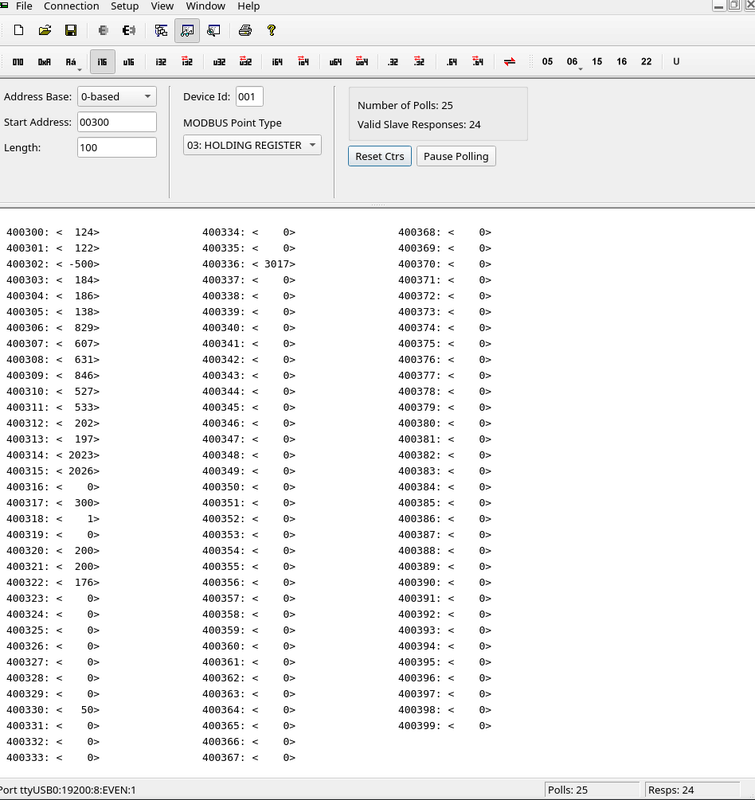Select the swapped u64 display format
The height and width of the screenshot is (800, 755).
tap(362, 62)
